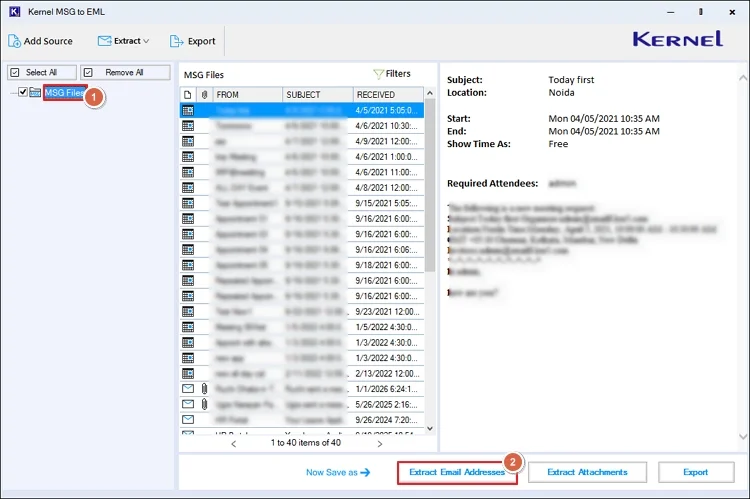750x499 pixels.
Task: Click the file list scrollbar up arrow
Action: coord(430,93)
